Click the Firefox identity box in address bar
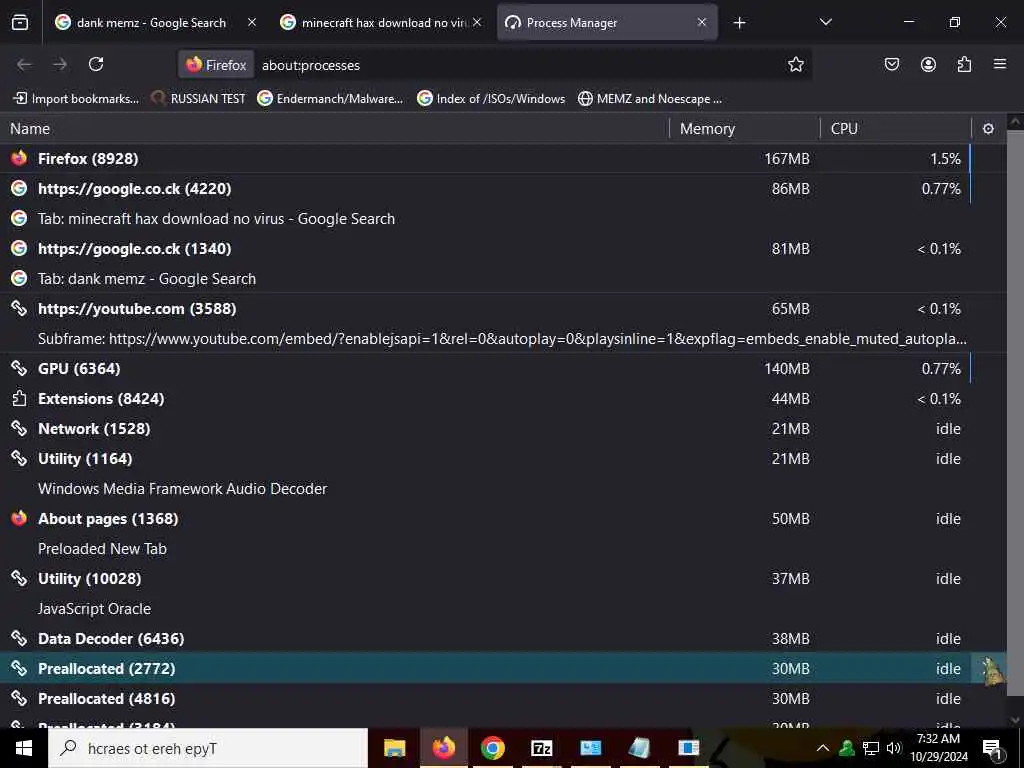Image resolution: width=1024 pixels, height=768 pixels. pos(216,65)
